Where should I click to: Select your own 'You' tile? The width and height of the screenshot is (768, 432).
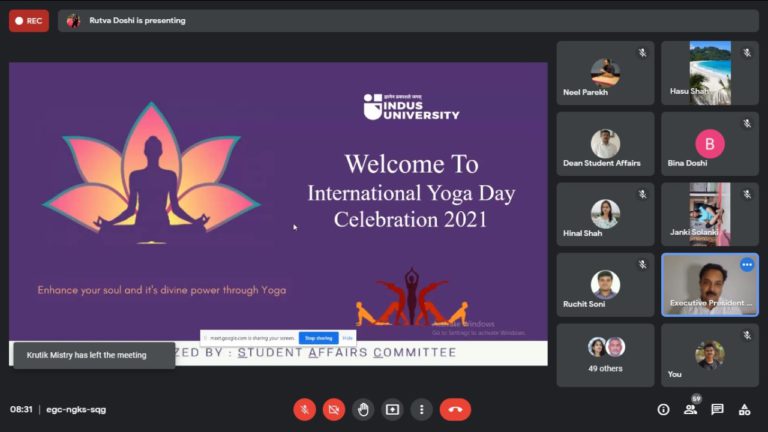click(710, 355)
